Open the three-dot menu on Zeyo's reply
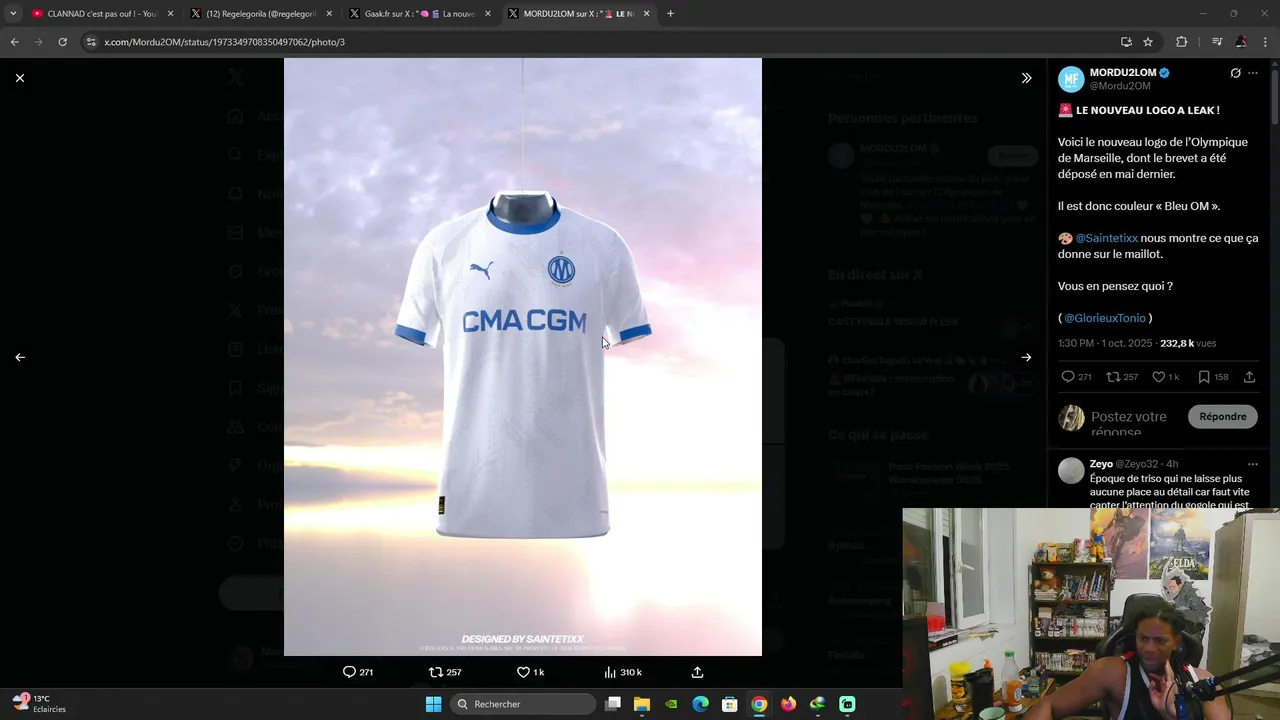Screen dimensions: 1280x720 pos(1253,464)
